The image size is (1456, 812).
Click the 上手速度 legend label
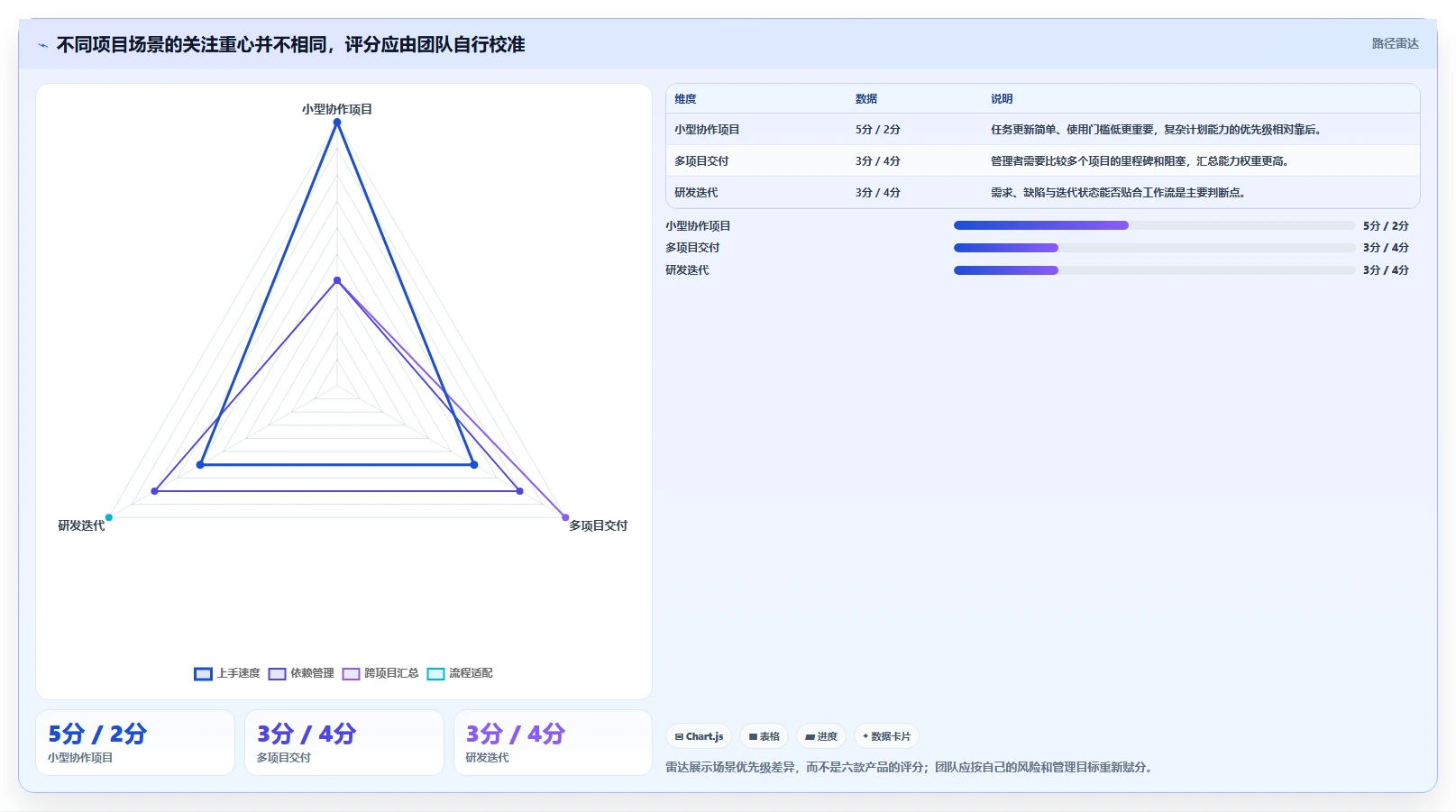238,673
